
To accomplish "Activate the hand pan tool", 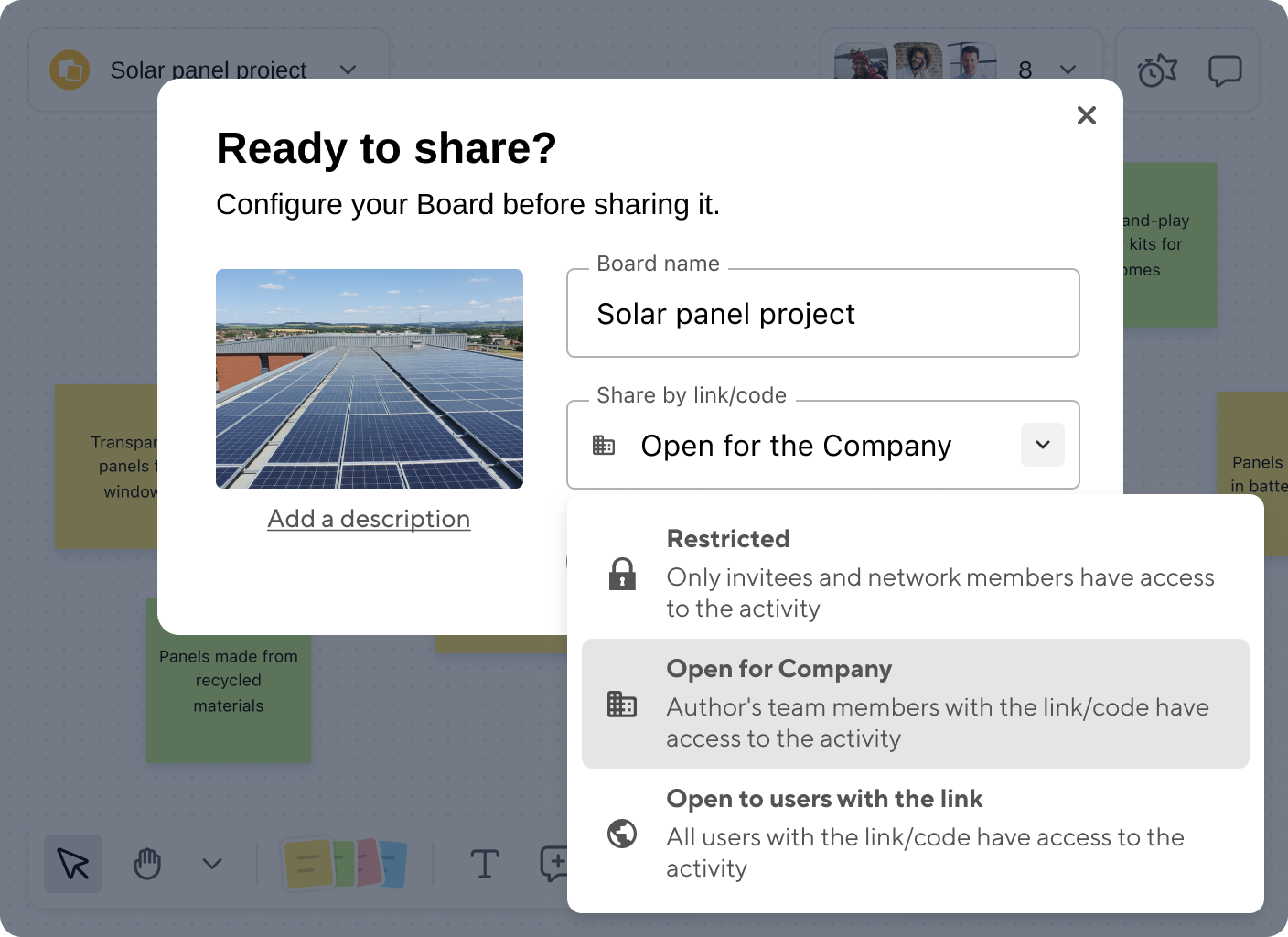I will pos(147,863).
